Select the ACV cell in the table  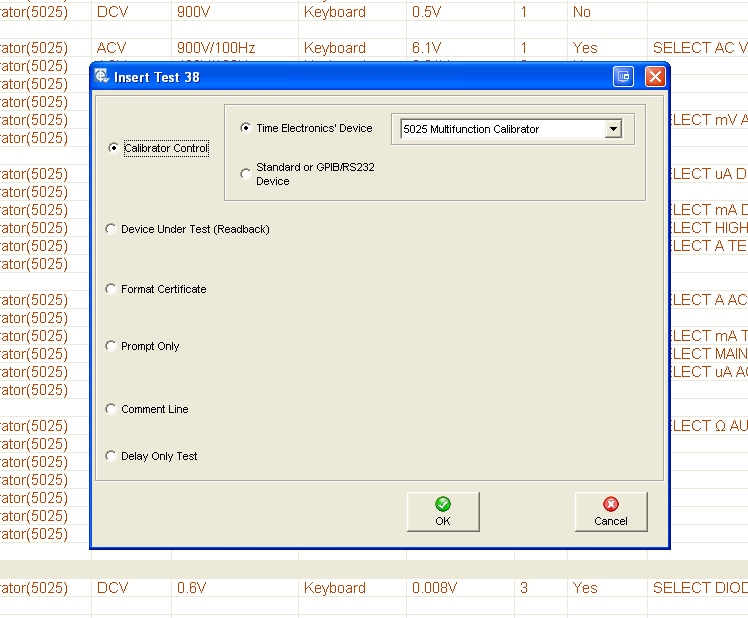(x=112, y=48)
